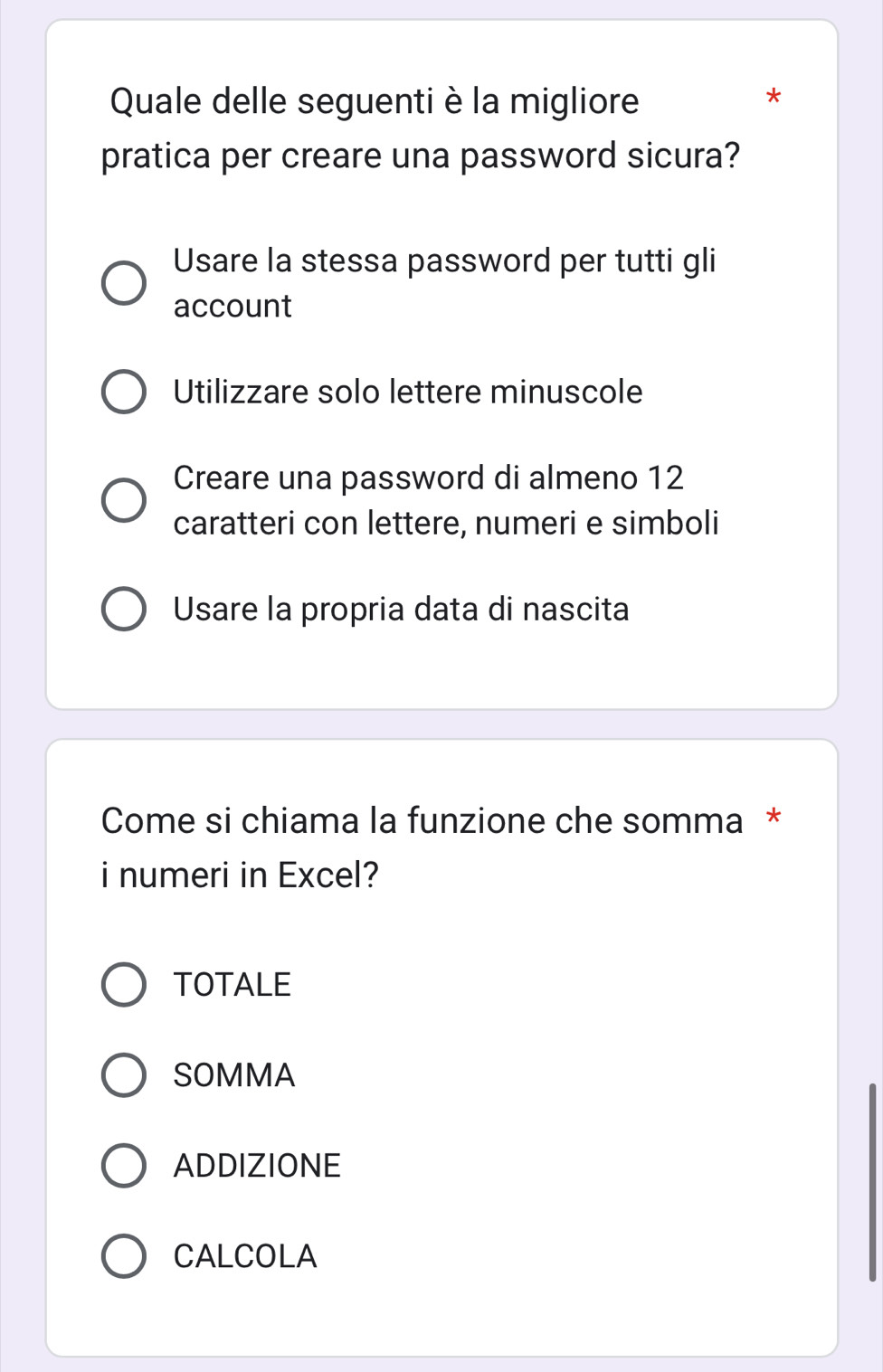The width and height of the screenshot is (883, 1372).
Task: Choose SOMMA as the Excel function
Action: click(123, 1074)
